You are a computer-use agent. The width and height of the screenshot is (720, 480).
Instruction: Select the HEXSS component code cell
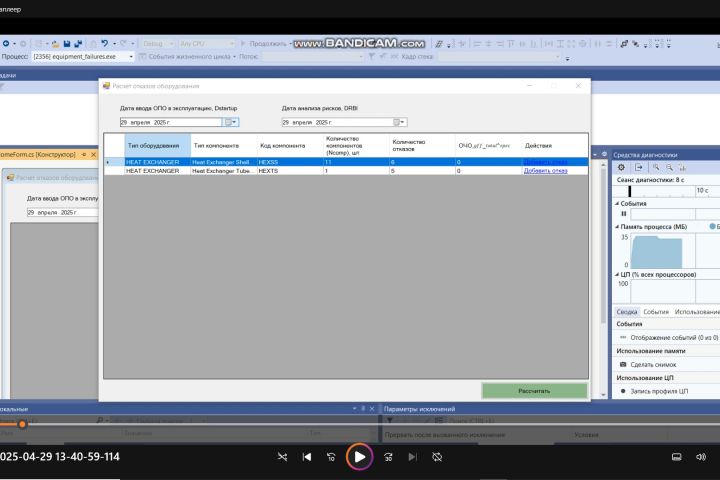point(290,162)
